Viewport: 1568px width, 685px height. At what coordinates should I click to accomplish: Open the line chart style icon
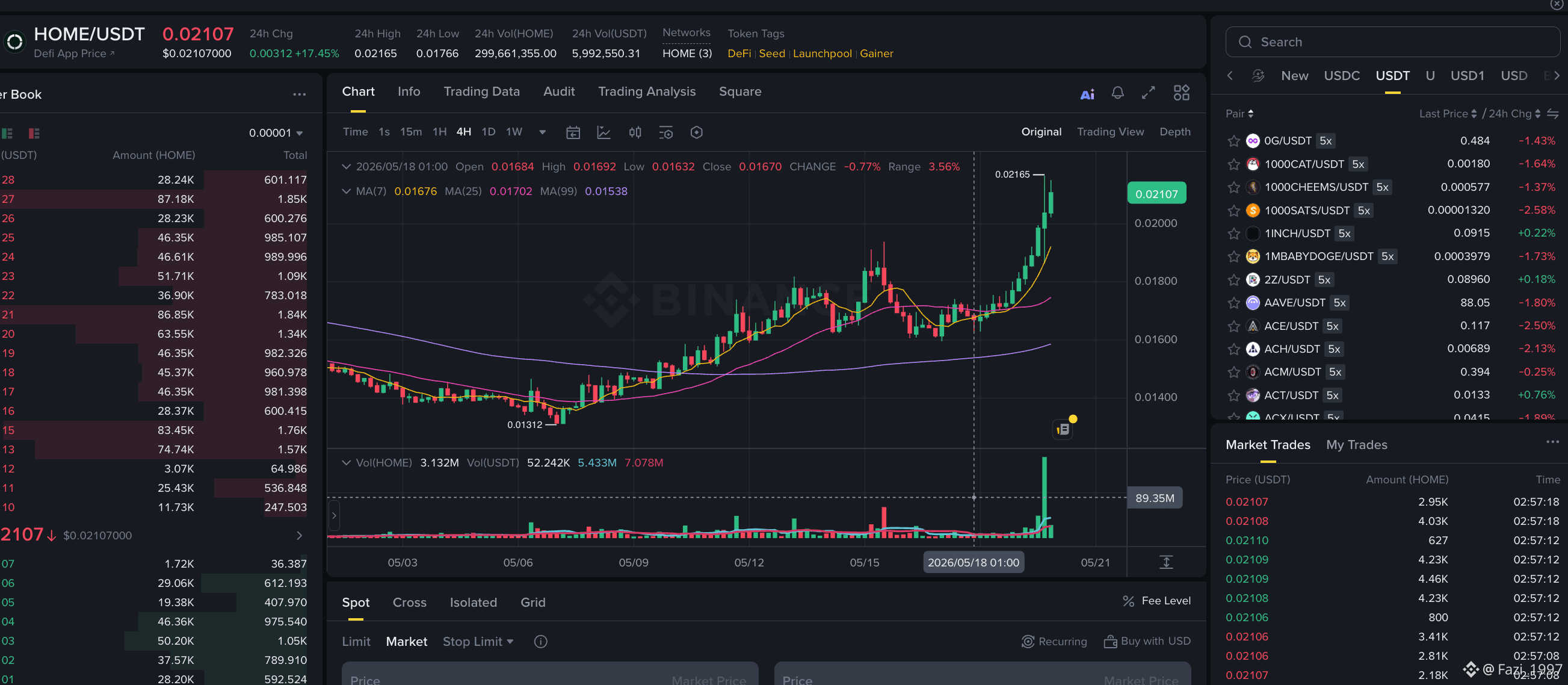click(x=603, y=132)
